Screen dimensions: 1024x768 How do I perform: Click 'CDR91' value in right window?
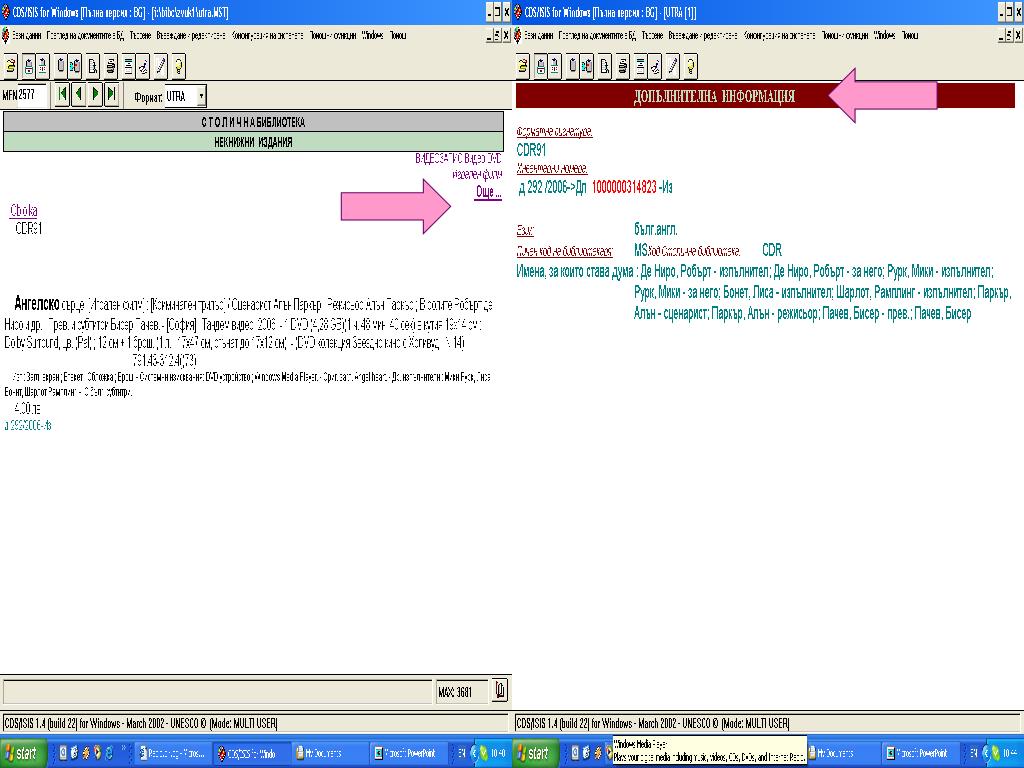531,150
